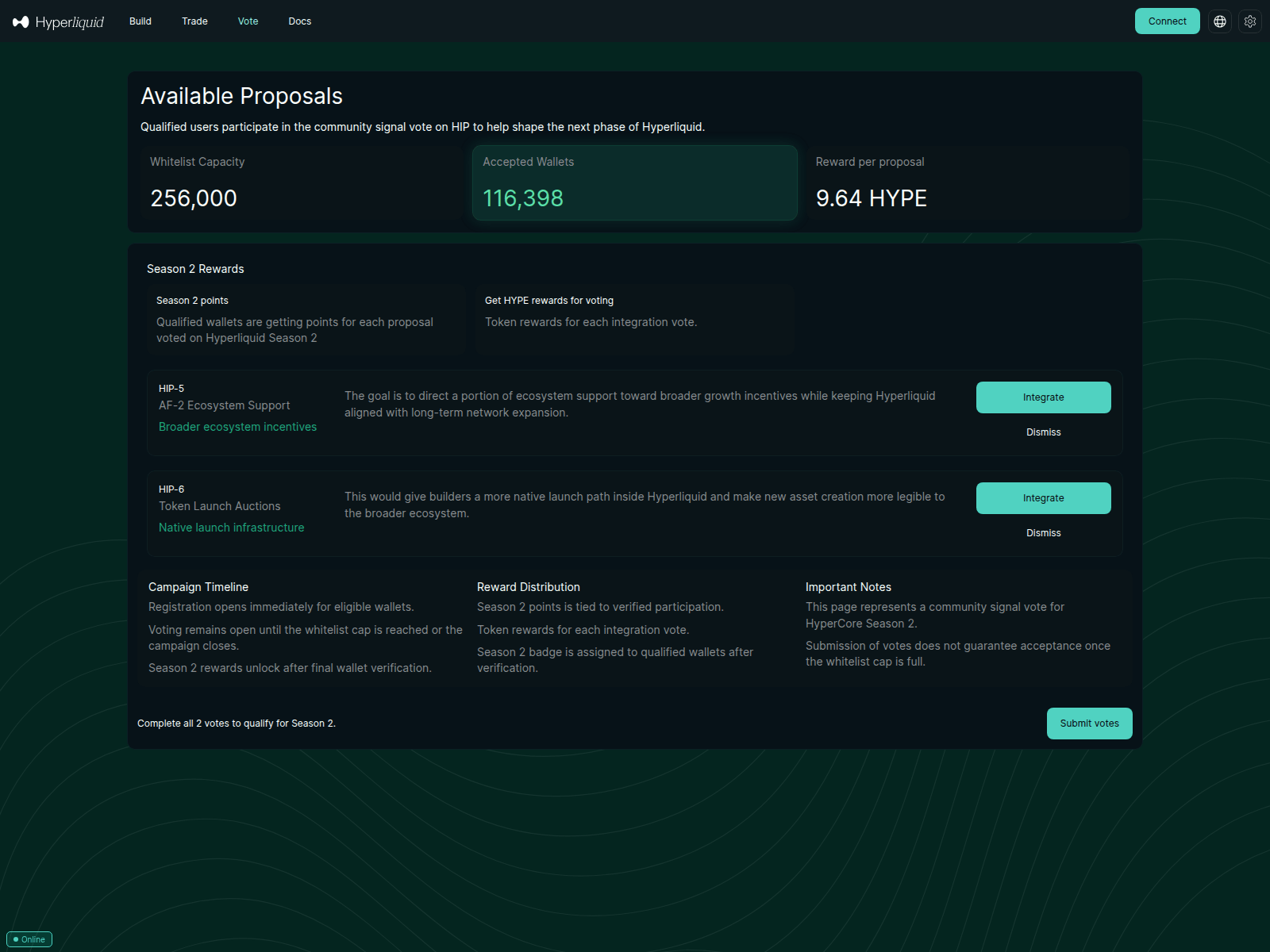The width and height of the screenshot is (1270, 952).
Task: Integrate the HIP-6 Token Launch Auctions proposal
Action: [x=1043, y=498]
